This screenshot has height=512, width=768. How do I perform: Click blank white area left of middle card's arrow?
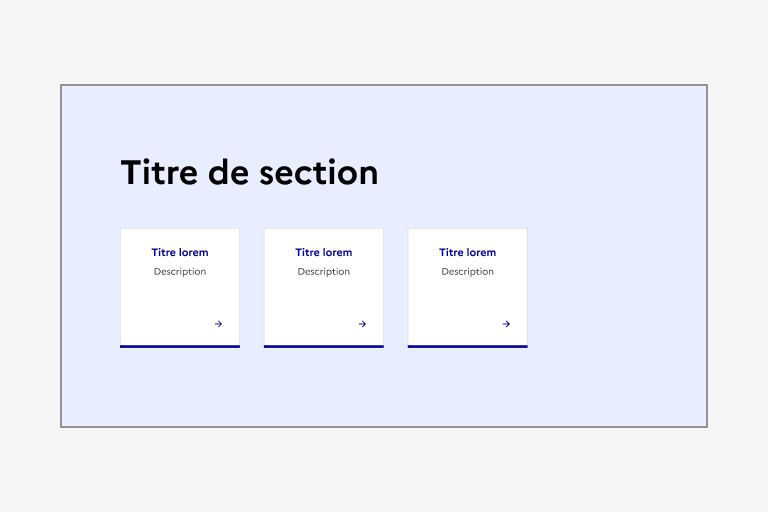coord(309,322)
